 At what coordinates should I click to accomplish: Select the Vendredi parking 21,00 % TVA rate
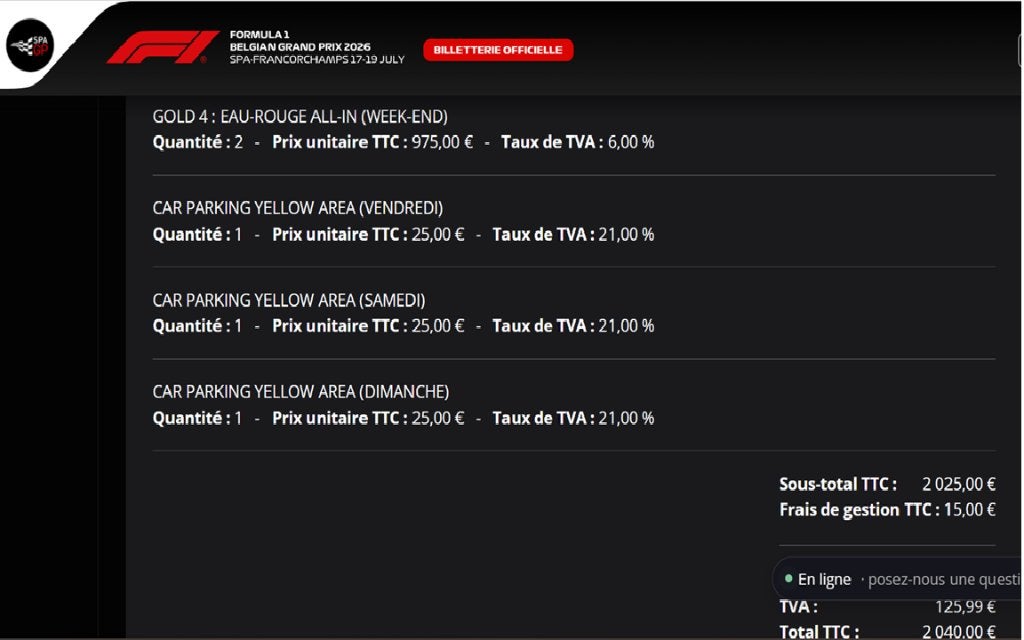(626, 234)
